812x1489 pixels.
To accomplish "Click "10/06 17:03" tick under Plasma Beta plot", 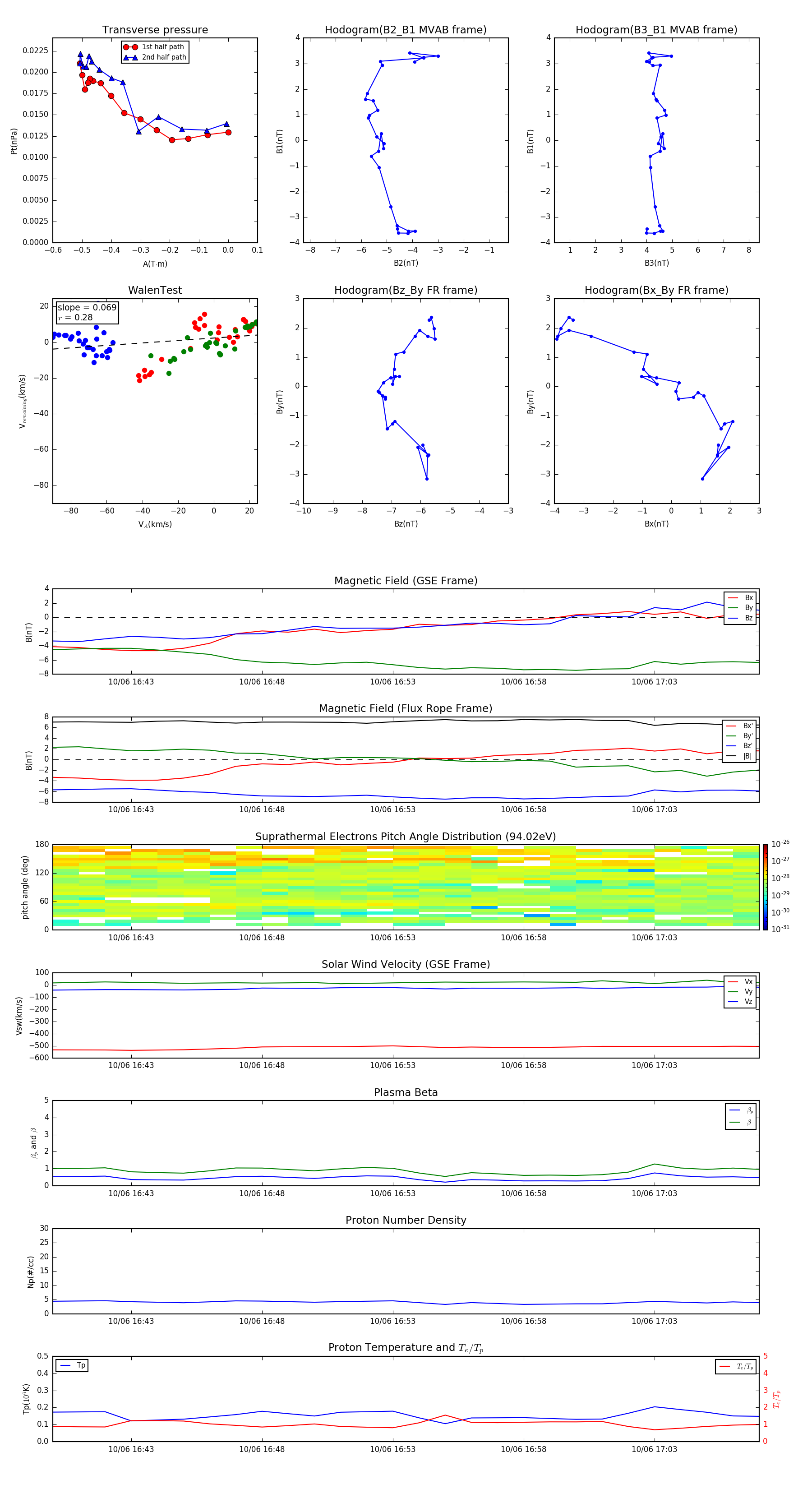I will tap(654, 1193).
